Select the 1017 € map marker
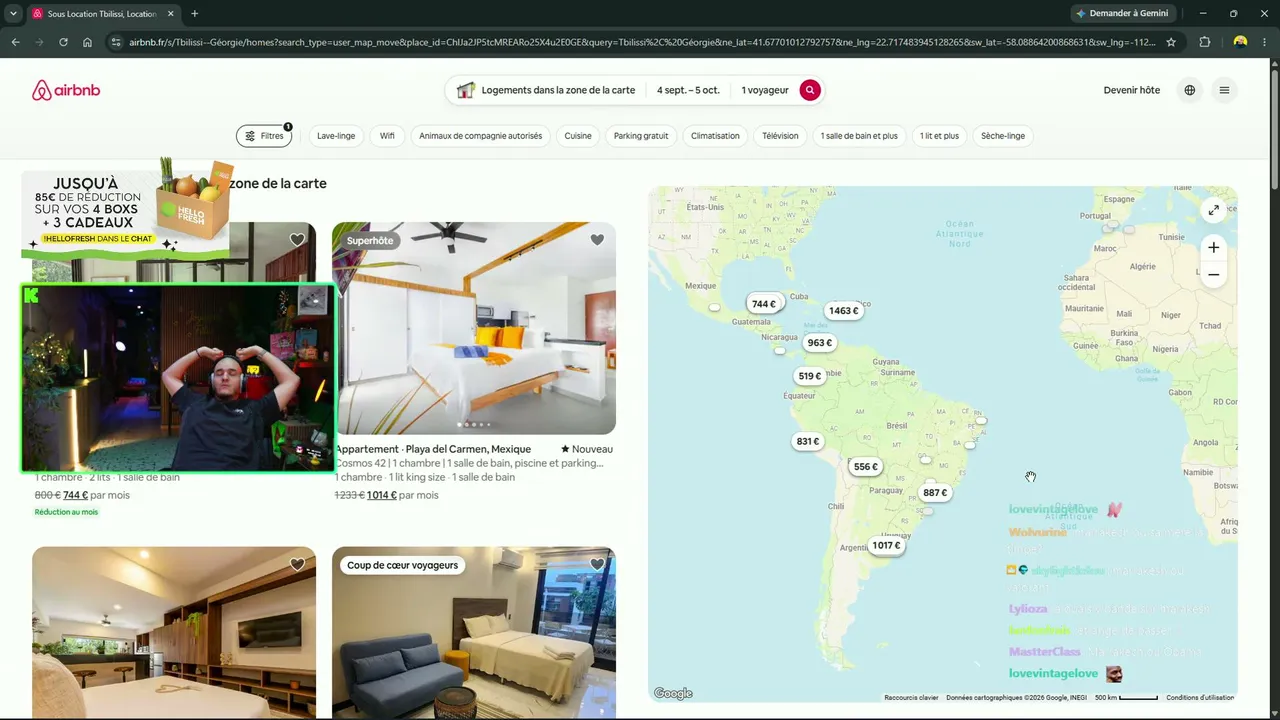The height and width of the screenshot is (720, 1280). point(886,546)
